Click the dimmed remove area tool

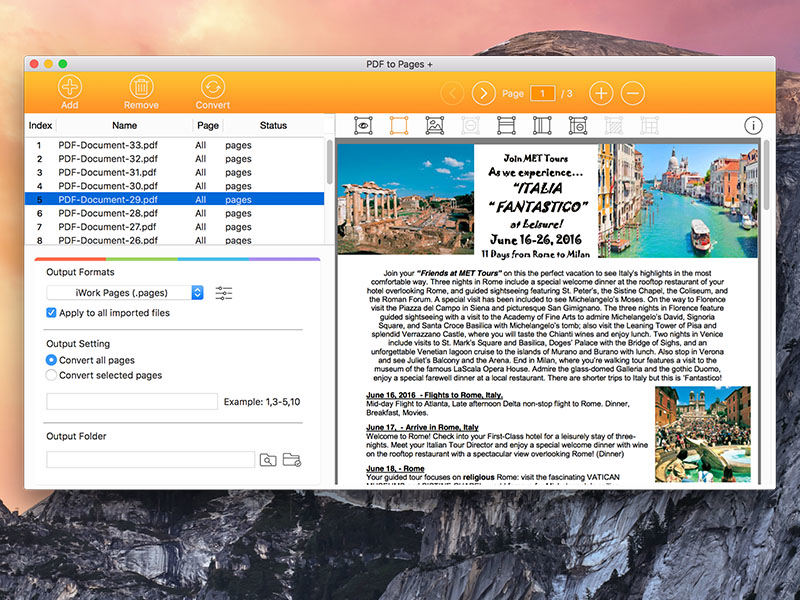470,126
